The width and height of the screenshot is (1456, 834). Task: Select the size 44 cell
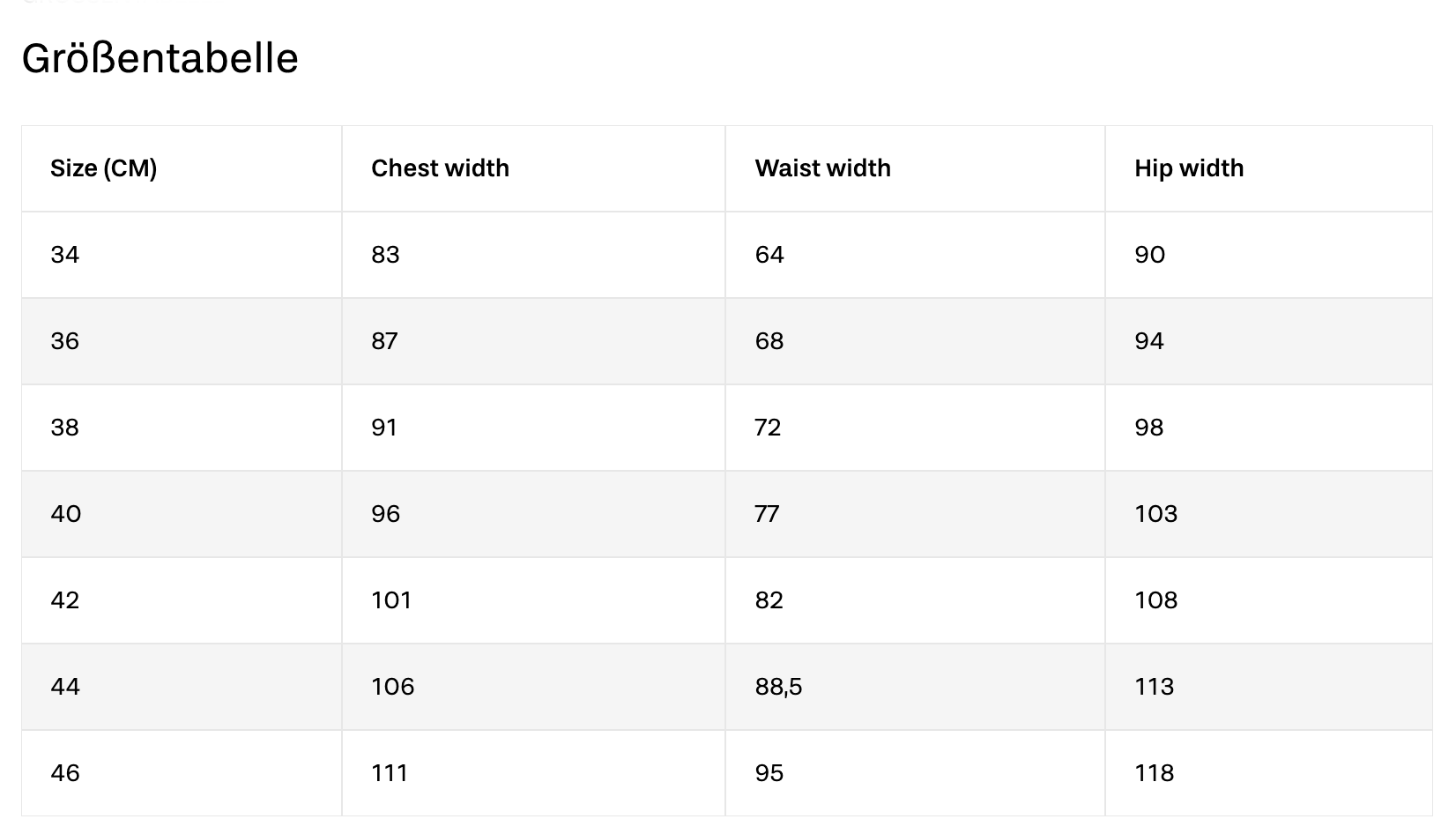point(65,687)
